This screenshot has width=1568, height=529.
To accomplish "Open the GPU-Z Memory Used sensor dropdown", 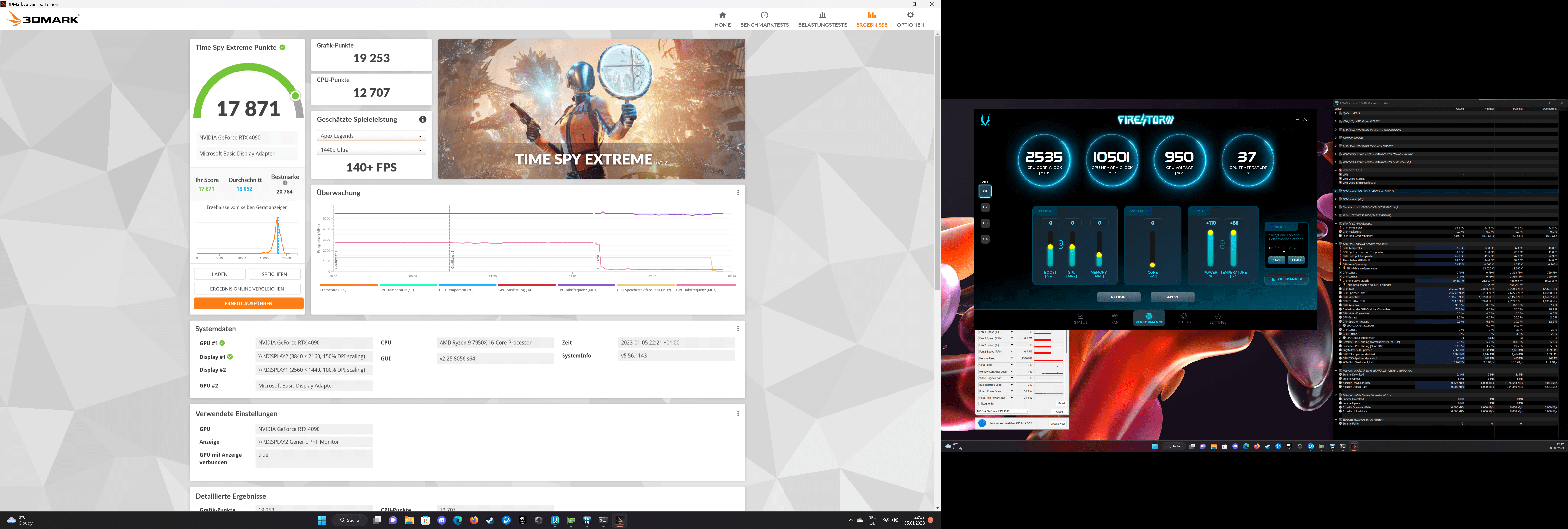I will click(x=1012, y=359).
